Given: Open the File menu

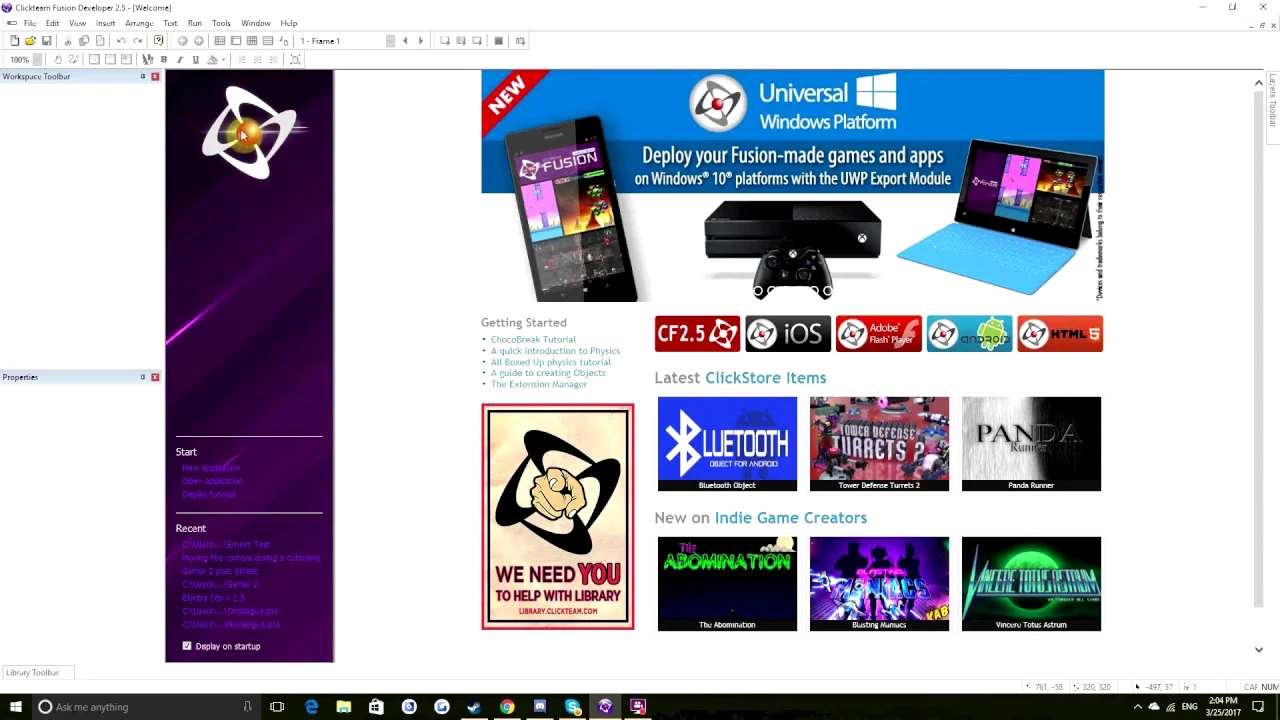Looking at the screenshot, I should [x=30, y=23].
